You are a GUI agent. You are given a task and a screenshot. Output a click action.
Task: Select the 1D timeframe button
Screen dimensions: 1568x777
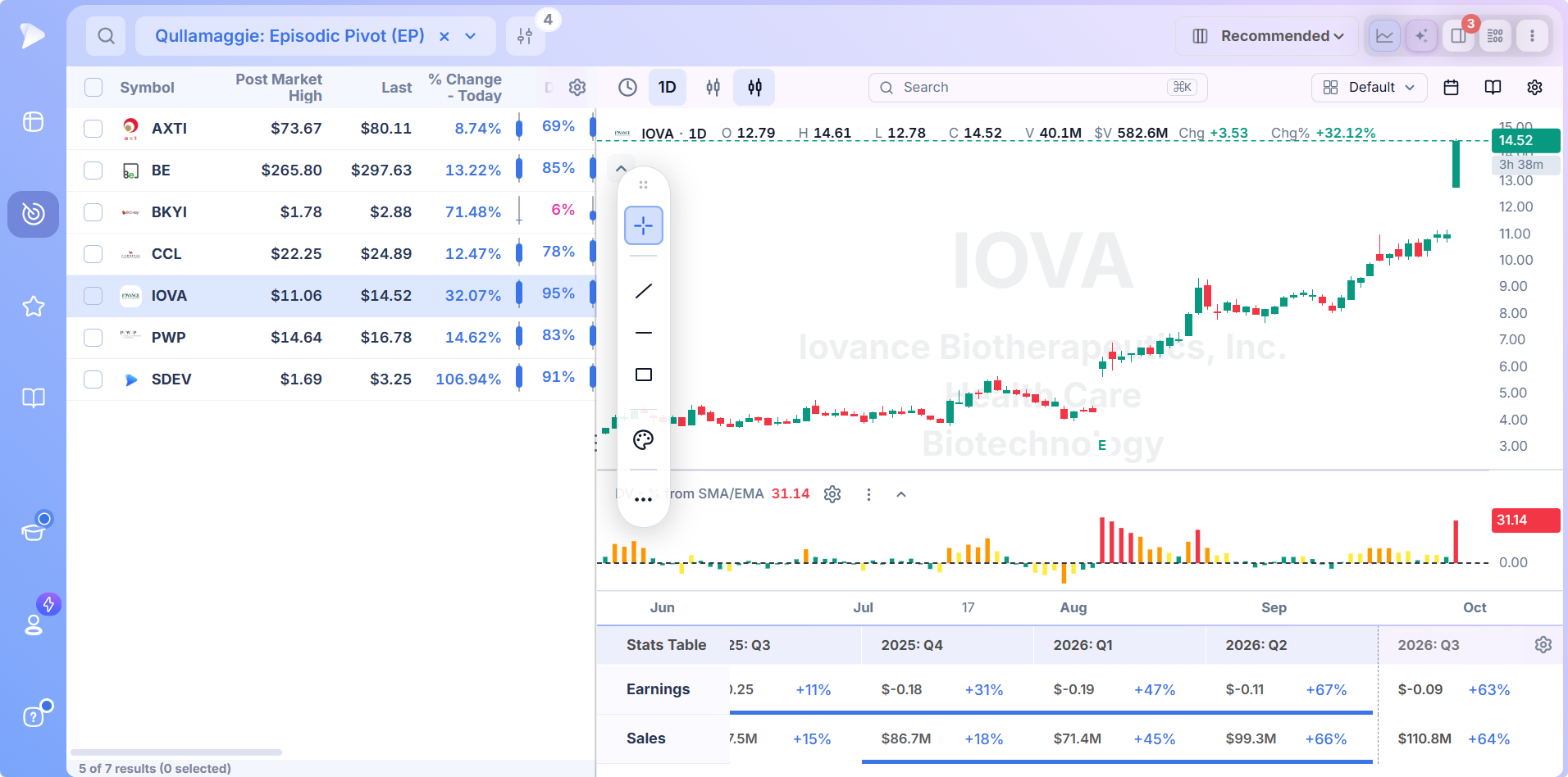[668, 88]
